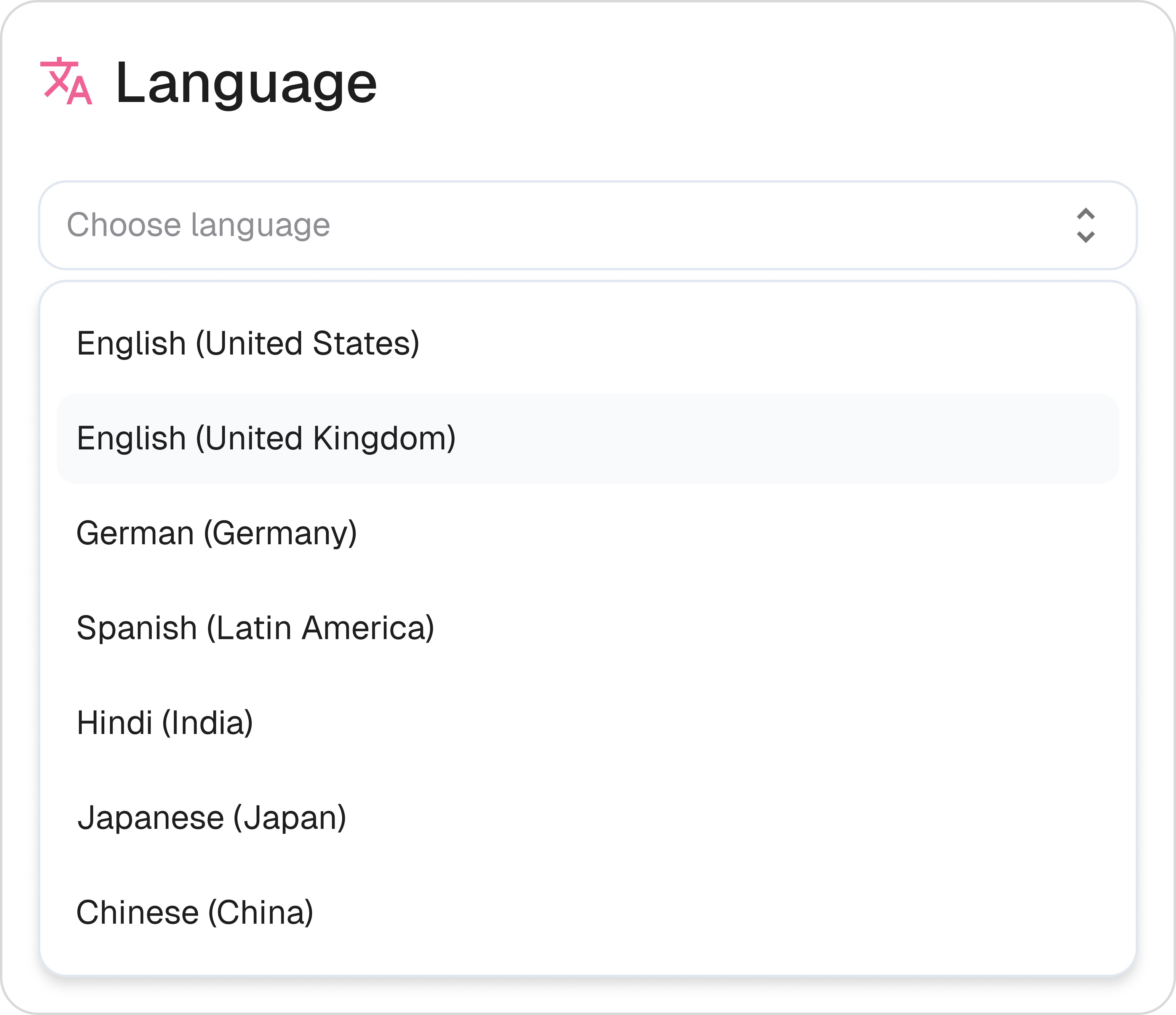
Task: Select English (United States) option
Action: click(587, 344)
